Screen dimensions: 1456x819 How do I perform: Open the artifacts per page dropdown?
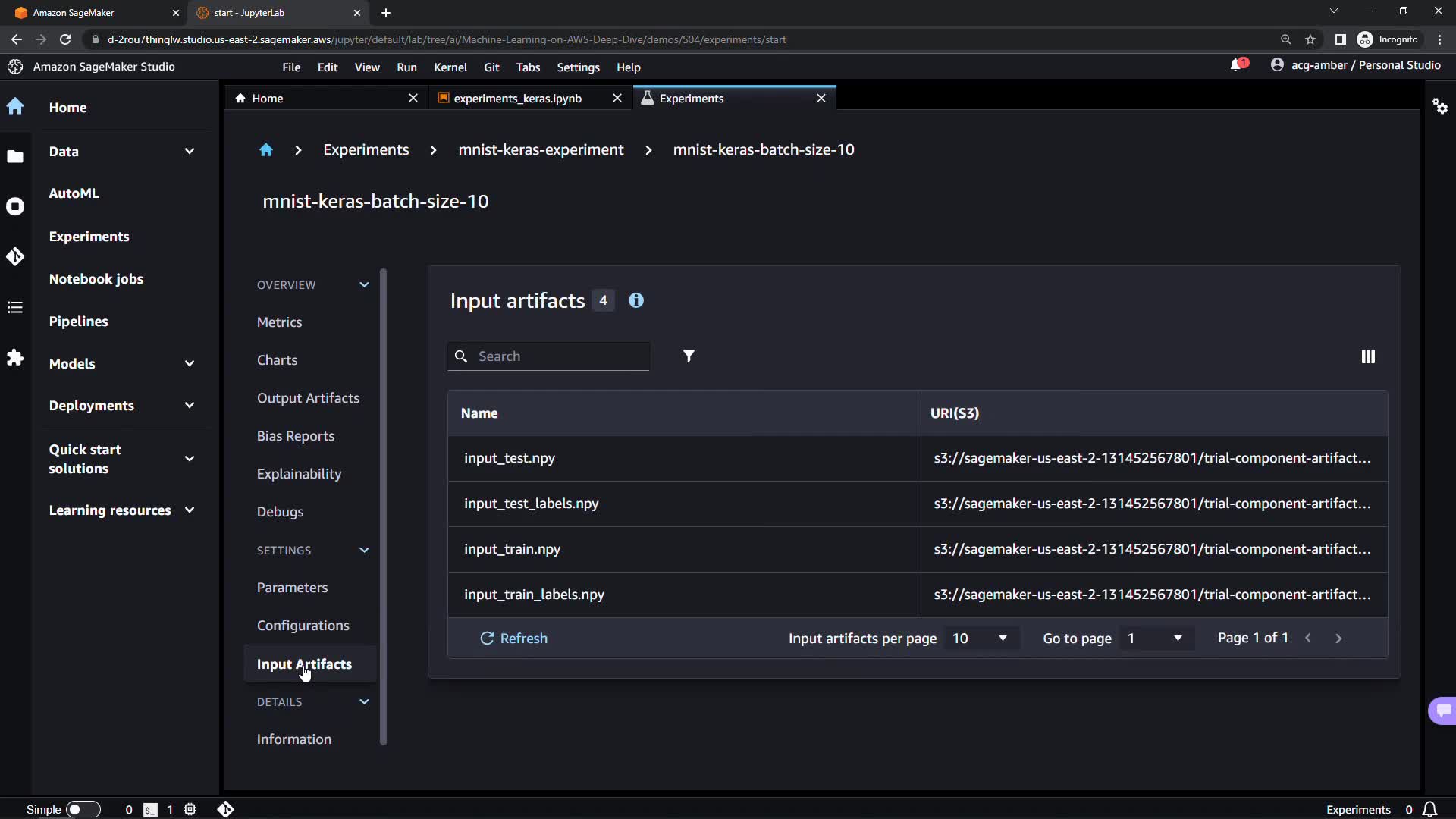[x=980, y=639]
